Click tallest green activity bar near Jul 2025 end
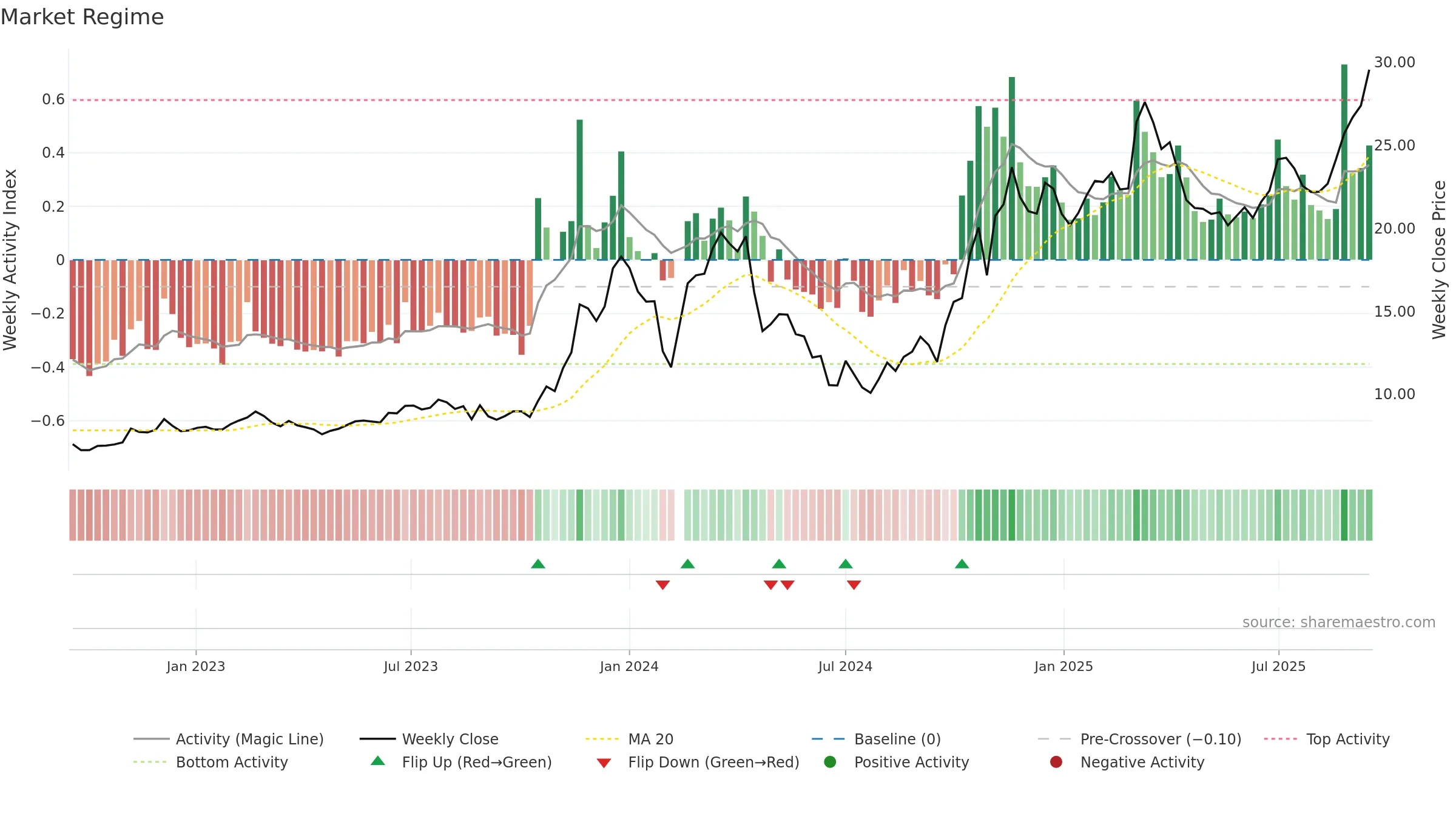The width and height of the screenshot is (1456, 819). point(1344,162)
